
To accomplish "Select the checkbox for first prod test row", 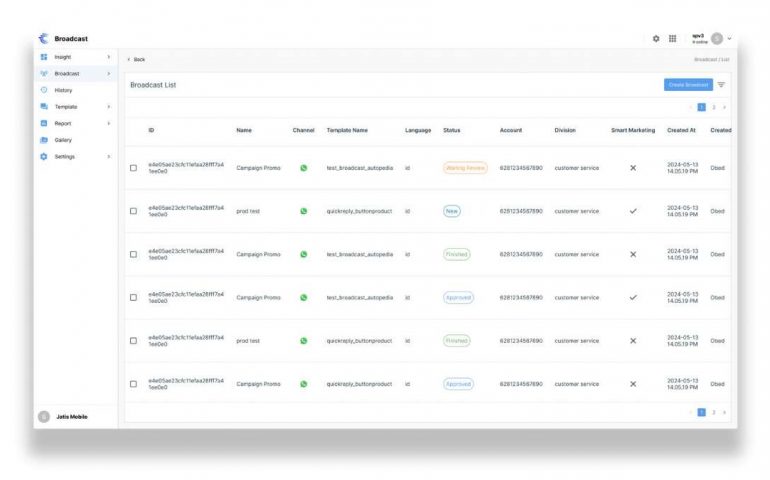I will 134,211.
